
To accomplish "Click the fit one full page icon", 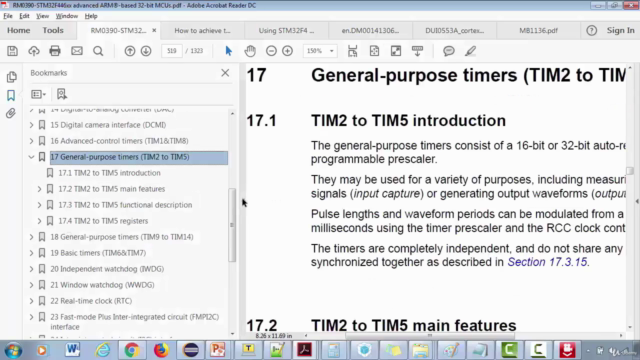I will (x=374, y=51).
